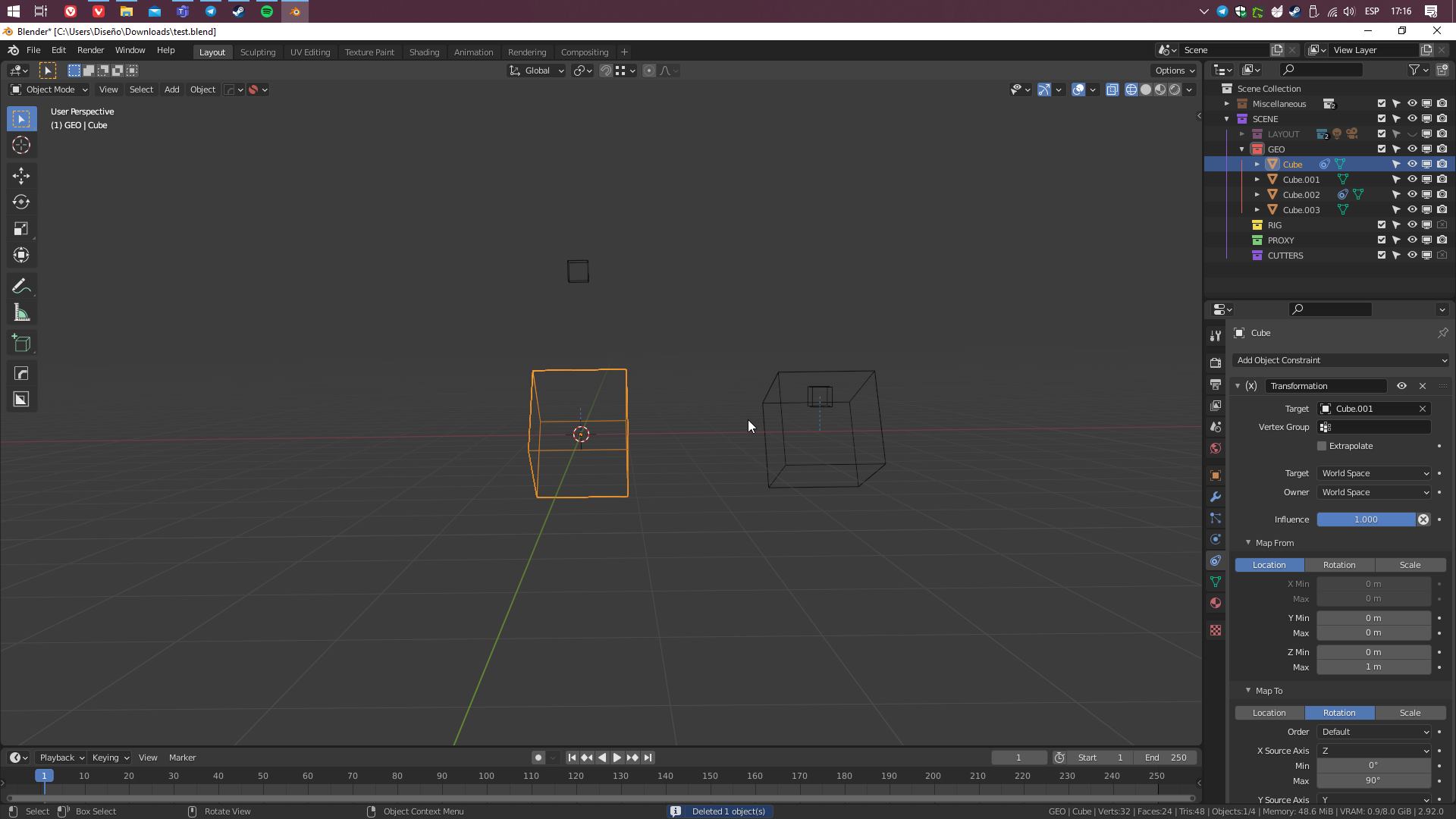Click the Influence slider
1456x819 pixels.
(x=1366, y=519)
